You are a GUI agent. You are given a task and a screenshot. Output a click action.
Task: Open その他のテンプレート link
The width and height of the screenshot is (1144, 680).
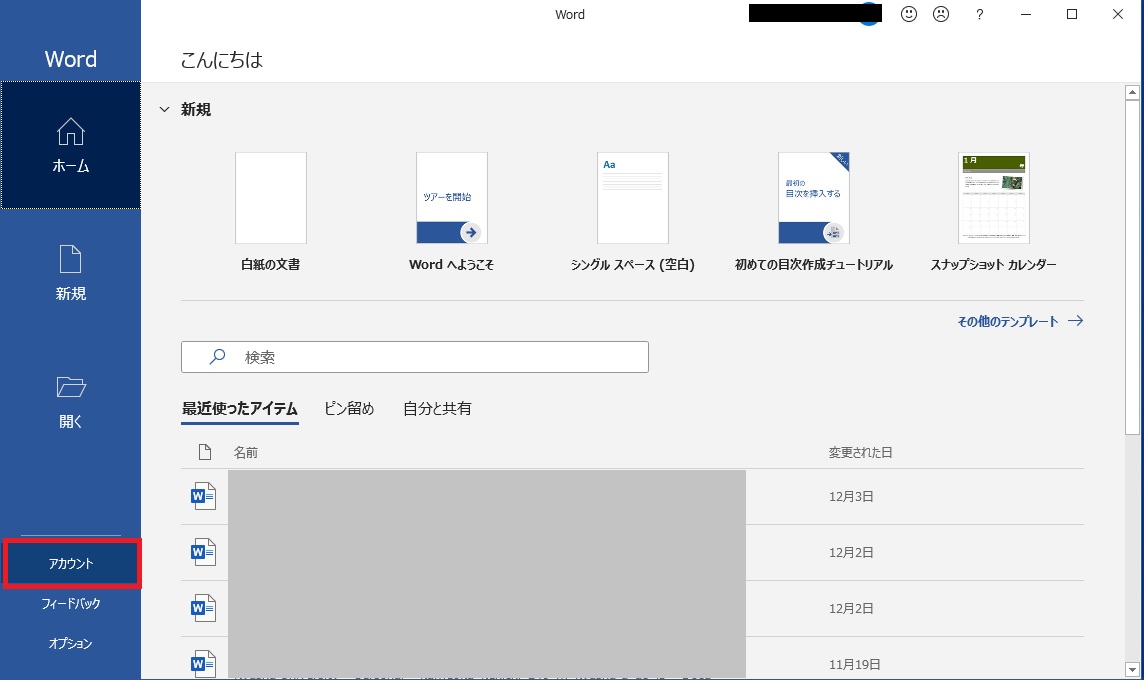[x=1008, y=321]
